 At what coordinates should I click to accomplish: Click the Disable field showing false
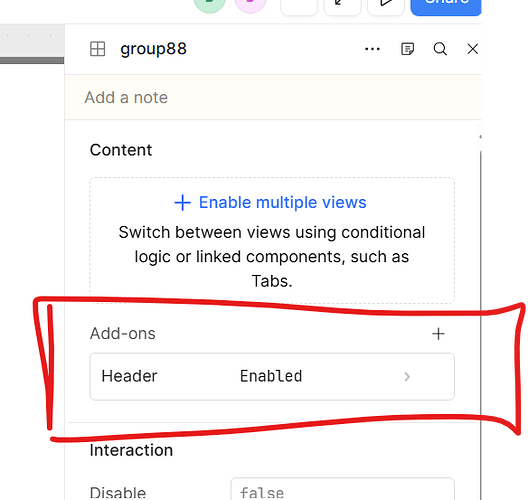click(342, 490)
